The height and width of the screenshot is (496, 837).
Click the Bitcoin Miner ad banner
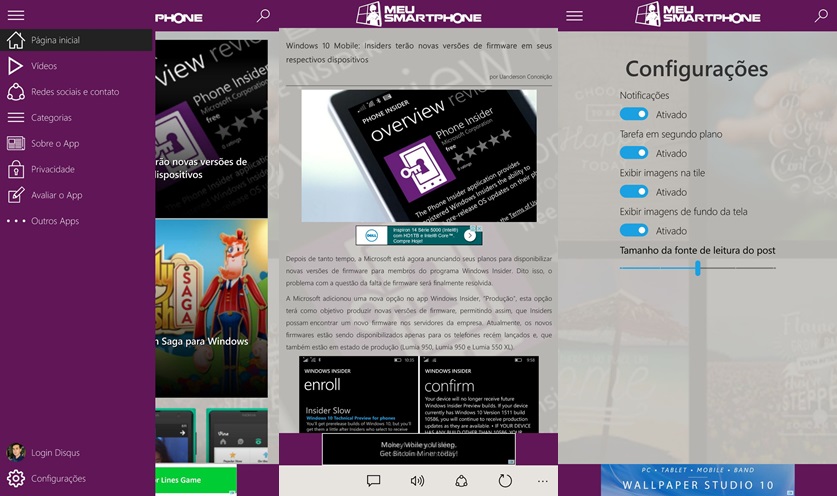click(419, 449)
